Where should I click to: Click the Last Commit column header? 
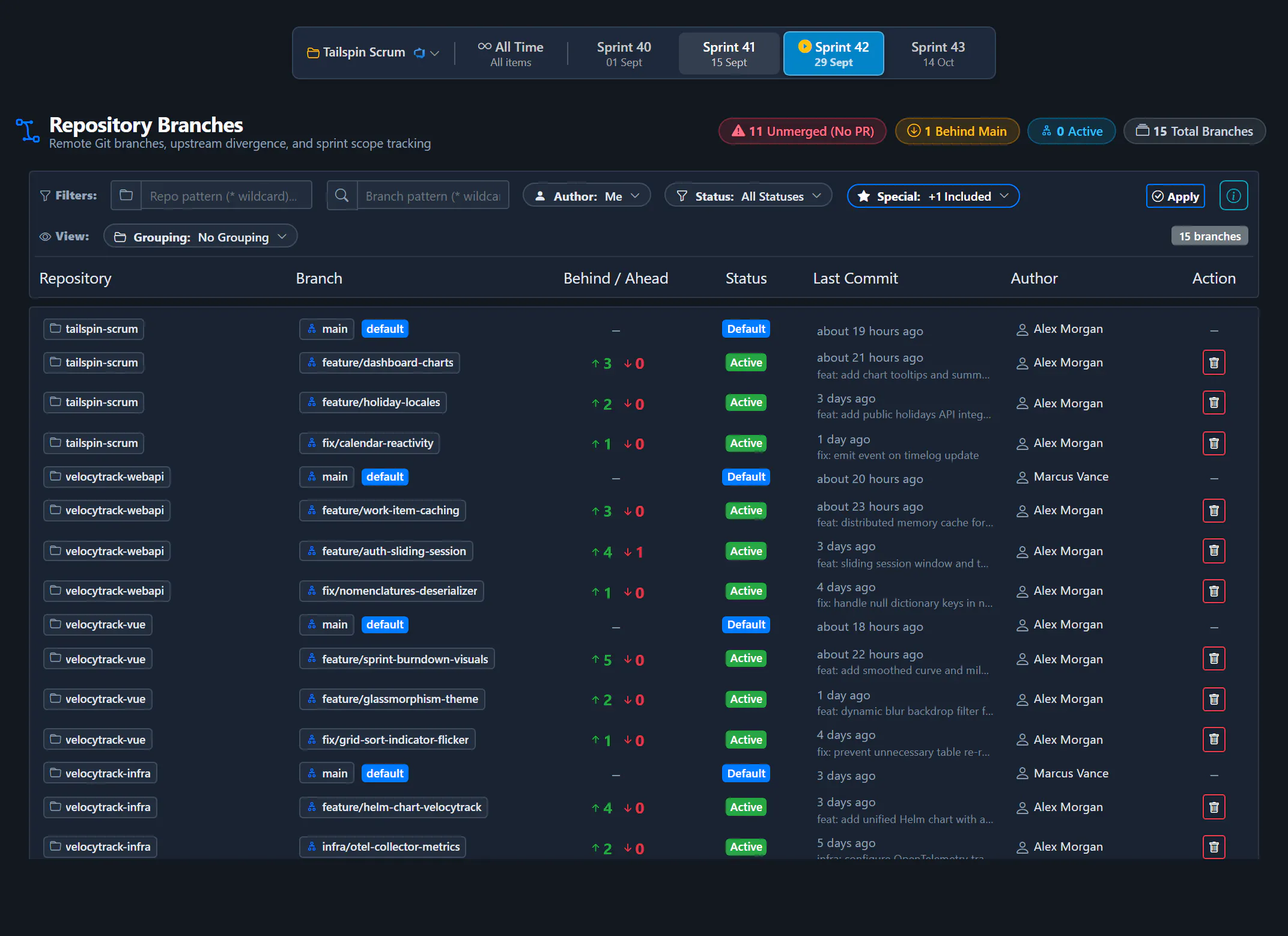click(x=855, y=278)
